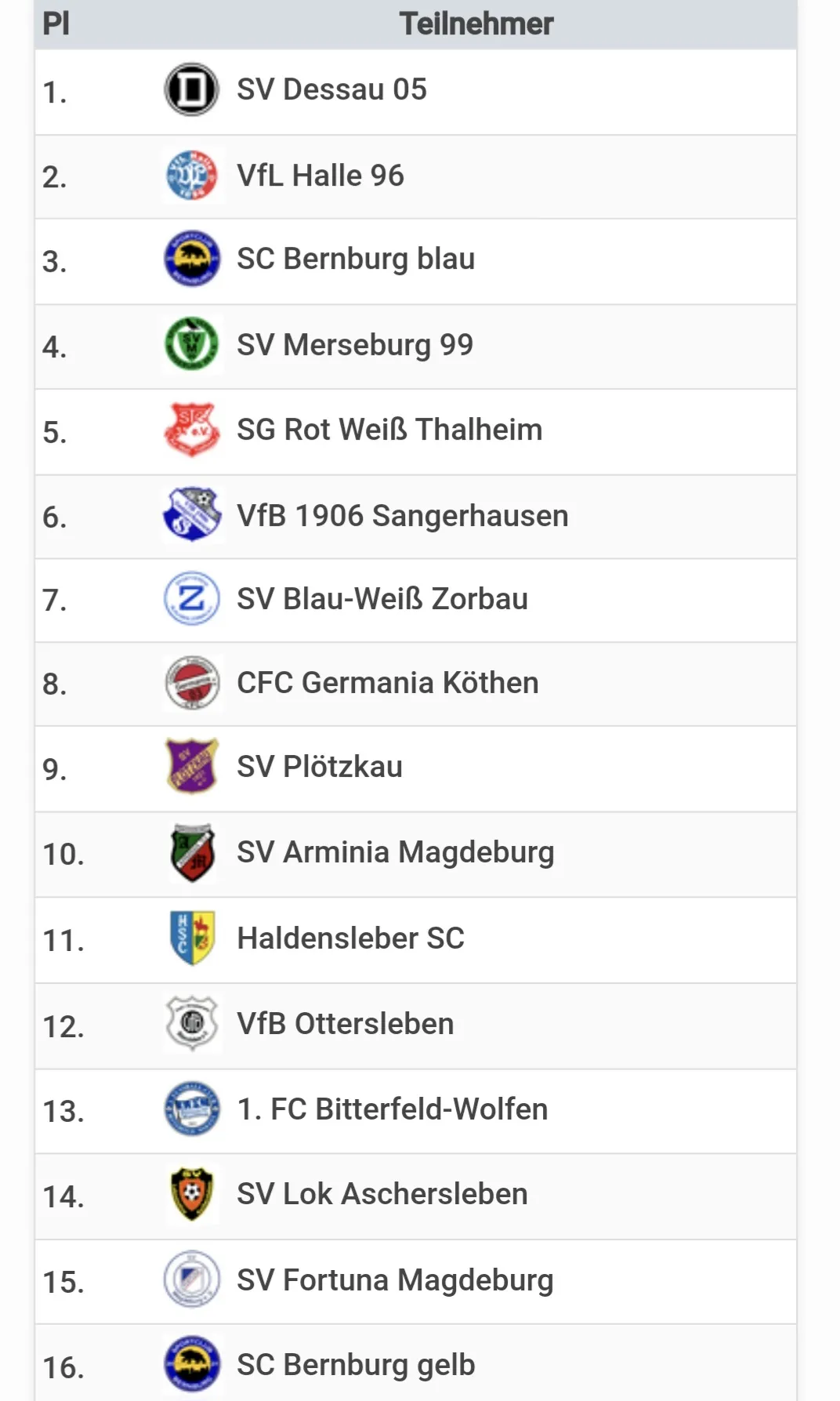
Task: Open the VfB Ottersleben team link
Action: 346,1024
